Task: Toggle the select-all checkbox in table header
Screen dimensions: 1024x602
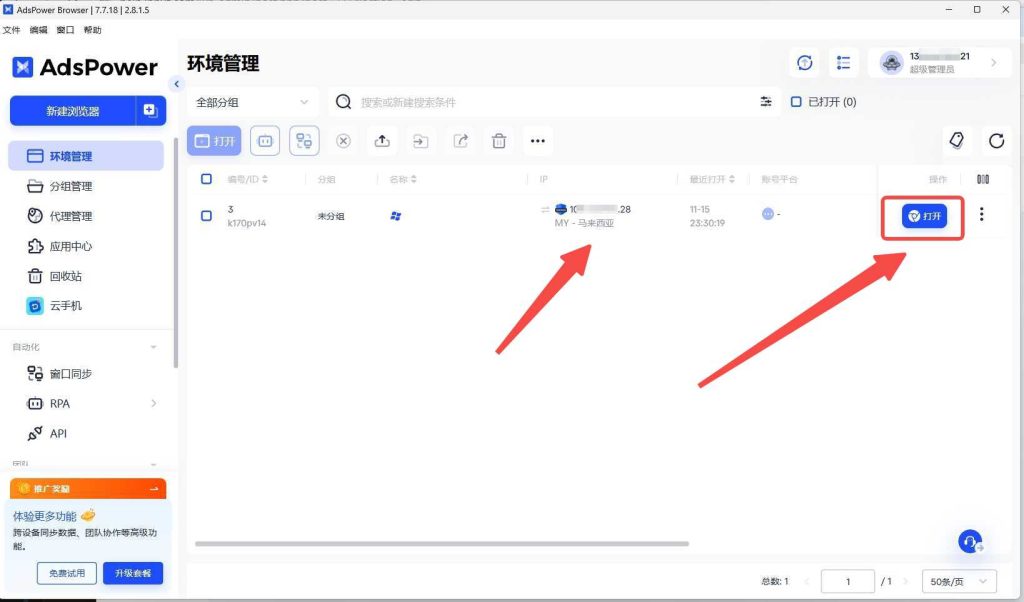Action: pyautogui.click(x=206, y=179)
